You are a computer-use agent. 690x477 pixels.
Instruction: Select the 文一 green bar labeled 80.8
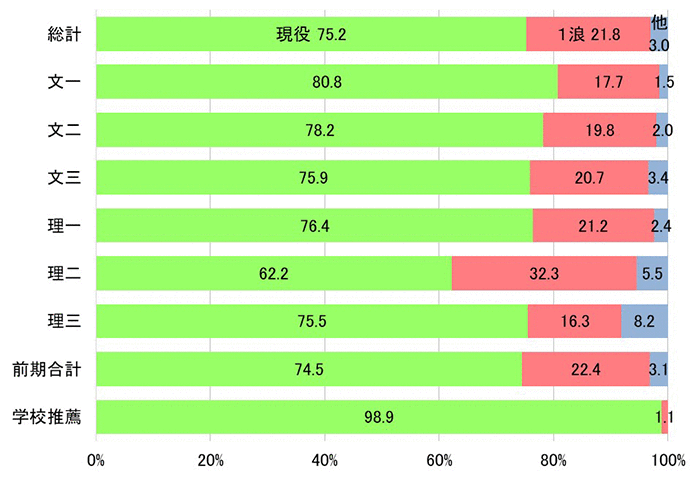tap(327, 82)
